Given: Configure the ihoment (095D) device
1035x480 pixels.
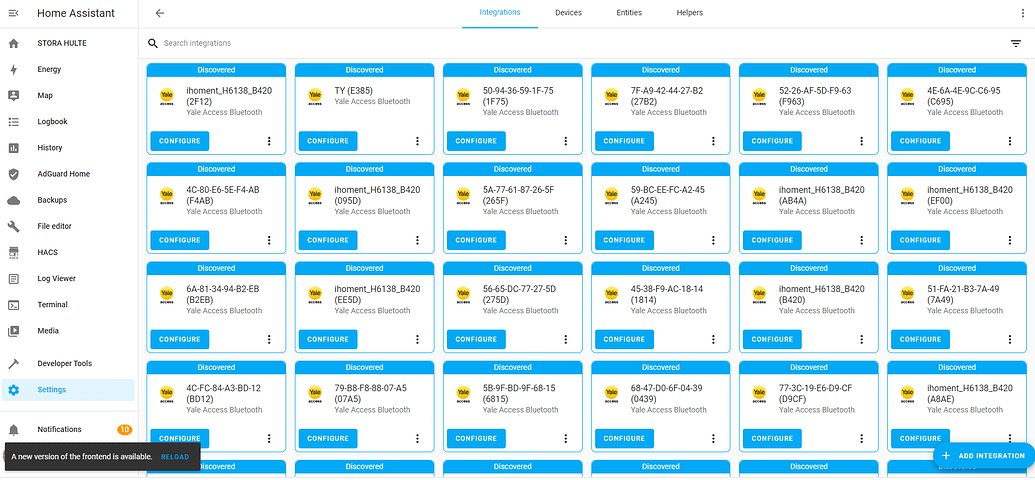Looking at the screenshot, I should click(328, 240).
